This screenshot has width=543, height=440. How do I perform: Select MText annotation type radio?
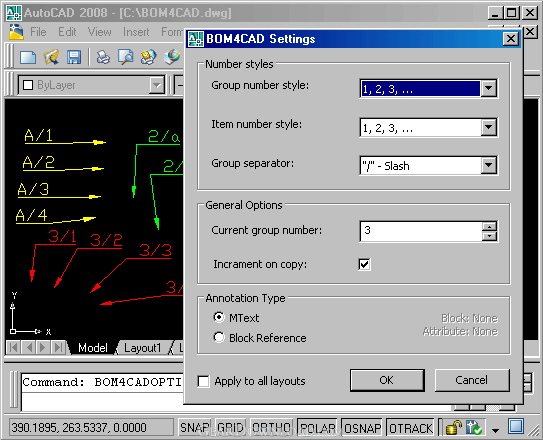point(219,317)
